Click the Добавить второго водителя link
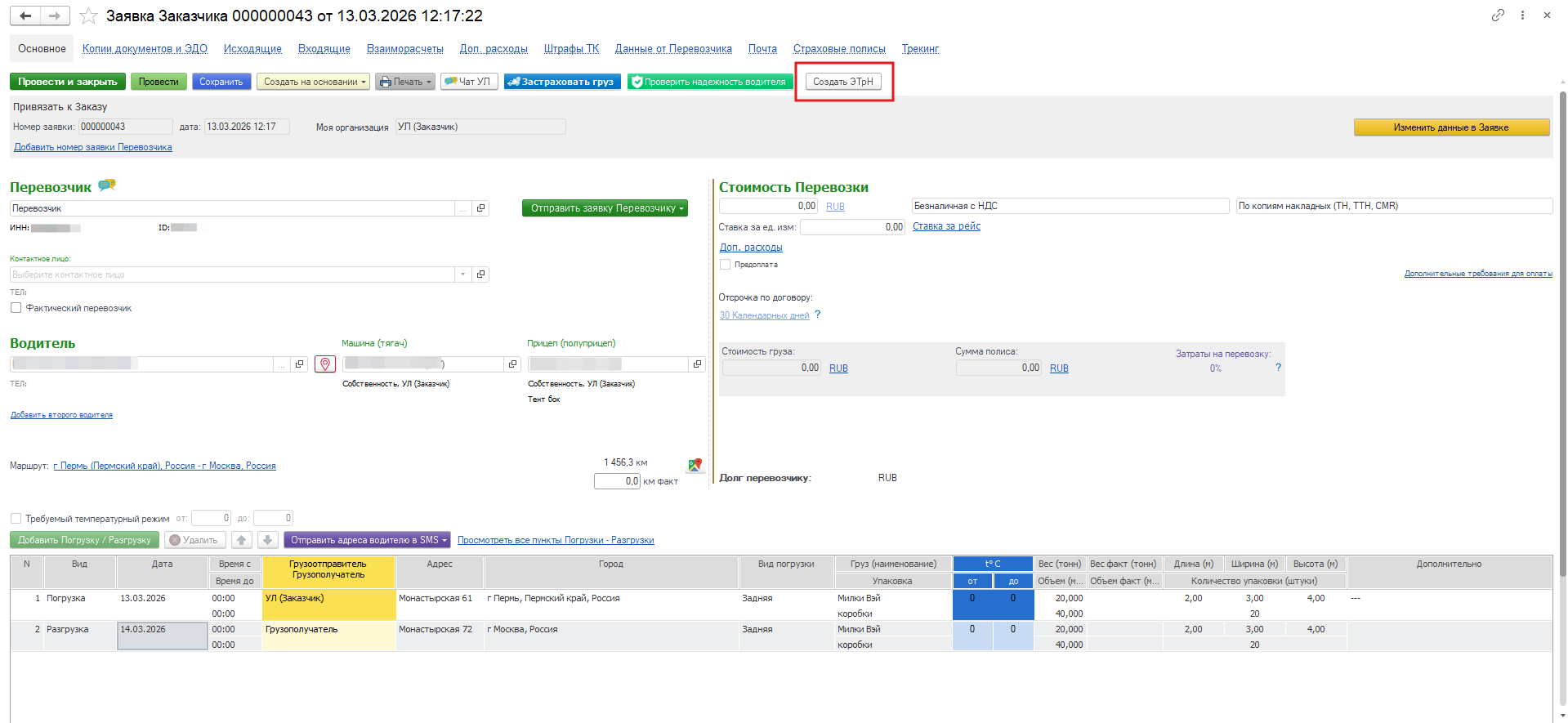 coord(61,415)
